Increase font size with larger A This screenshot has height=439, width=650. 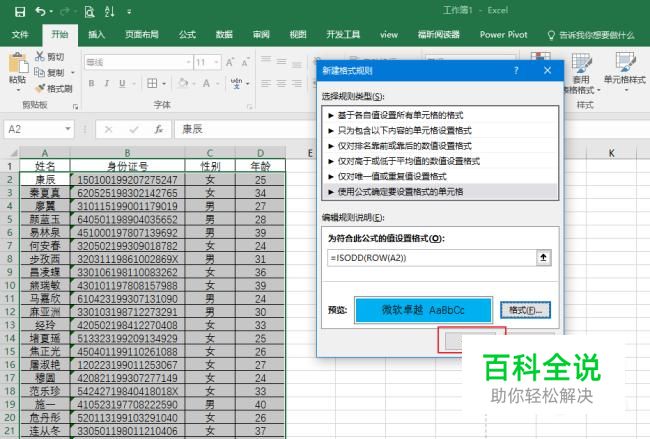click(229, 63)
